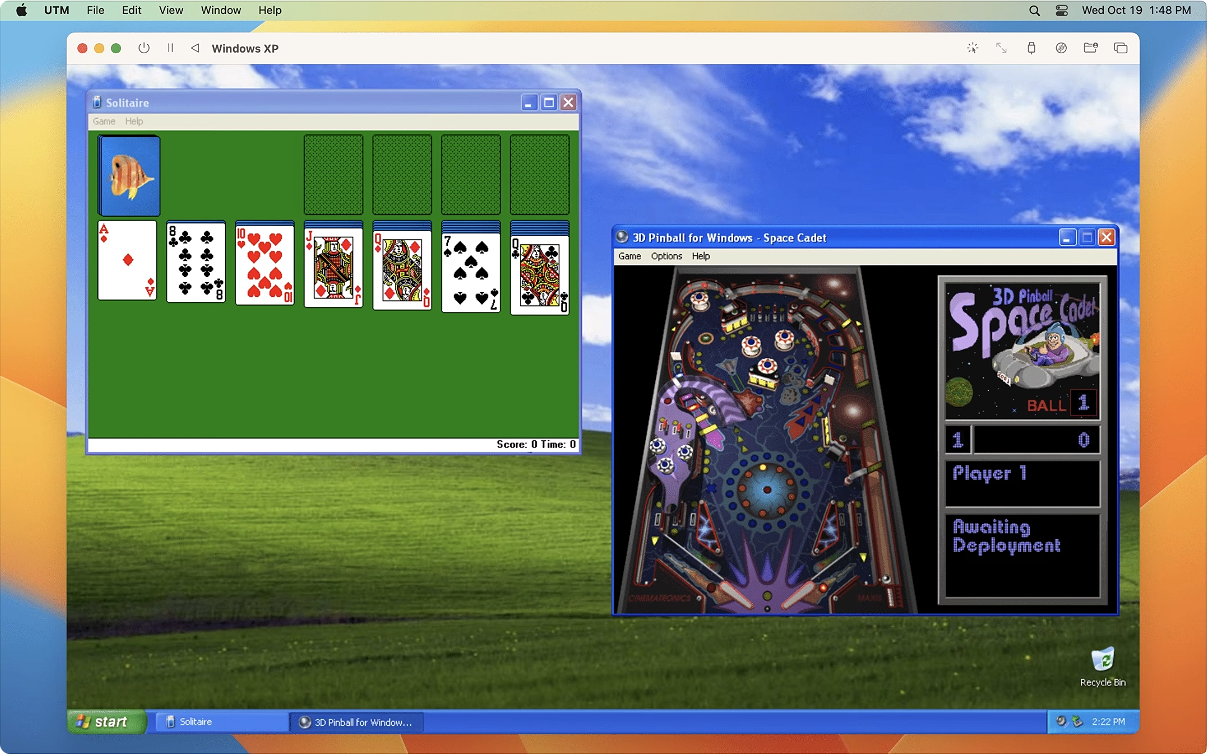This screenshot has width=1210, height=754.
Task: Click the capture mouse cursor icon
Action: coord(971,48)
